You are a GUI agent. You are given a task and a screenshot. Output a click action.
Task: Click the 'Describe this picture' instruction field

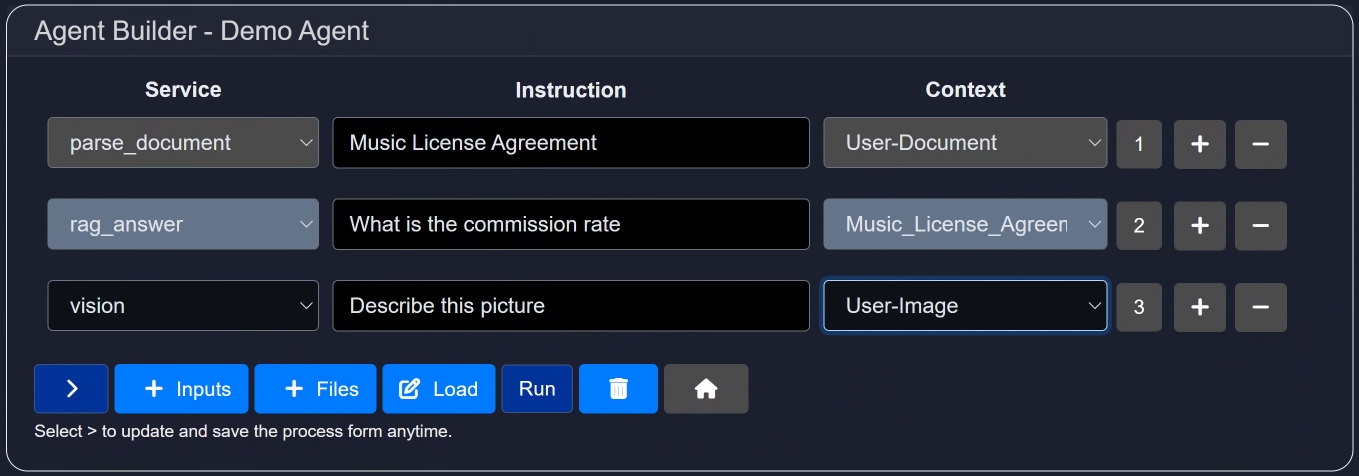click(570, 306)
